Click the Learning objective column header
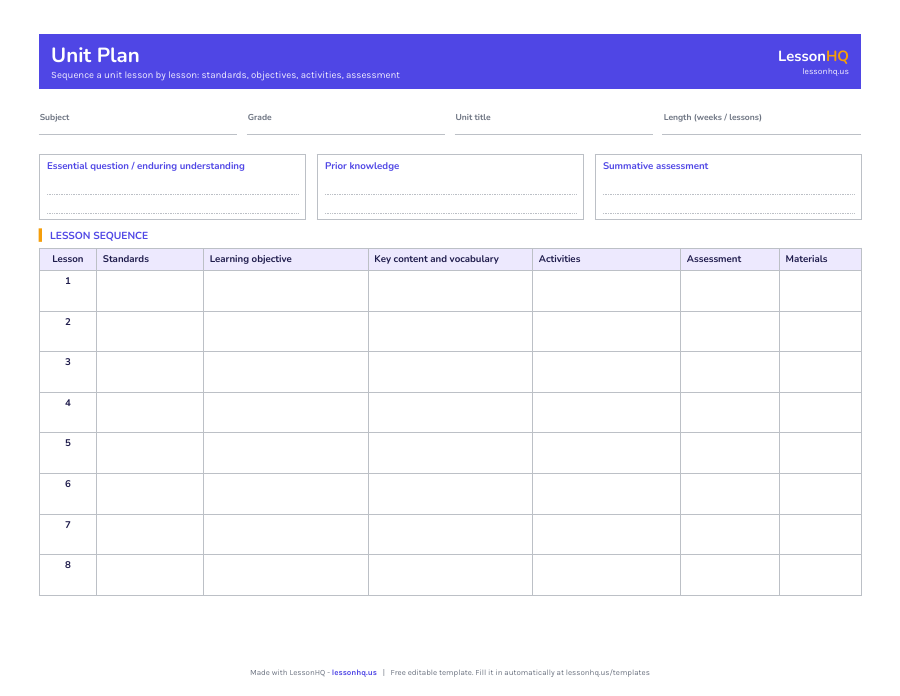Image resolution: width=900 pixels, height=696 pixels. pos(286,259)
